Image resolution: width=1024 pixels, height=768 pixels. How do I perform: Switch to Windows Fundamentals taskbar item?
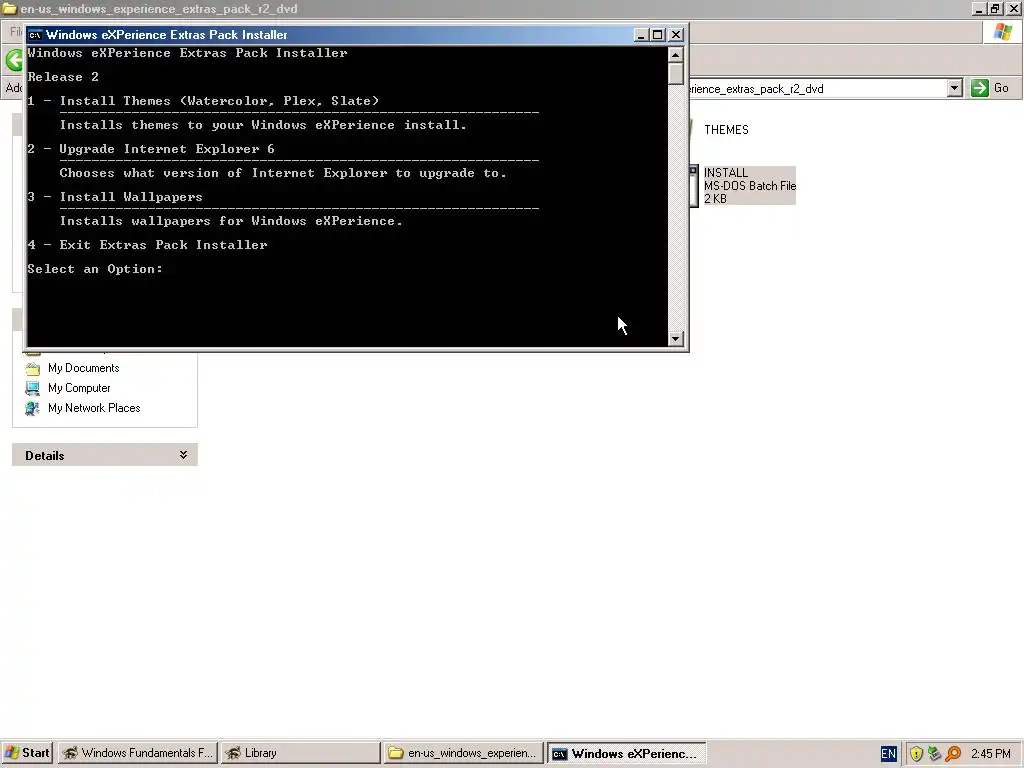(138, 753)
